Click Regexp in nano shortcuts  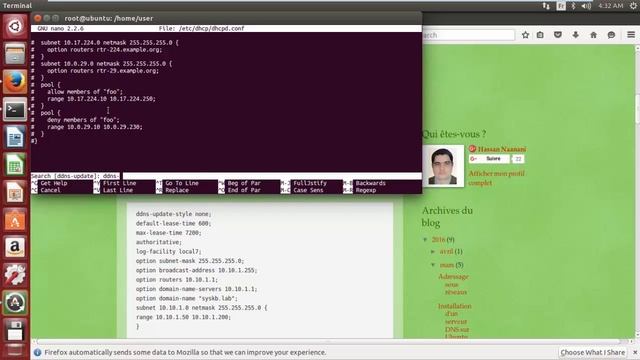pos(365,190)
